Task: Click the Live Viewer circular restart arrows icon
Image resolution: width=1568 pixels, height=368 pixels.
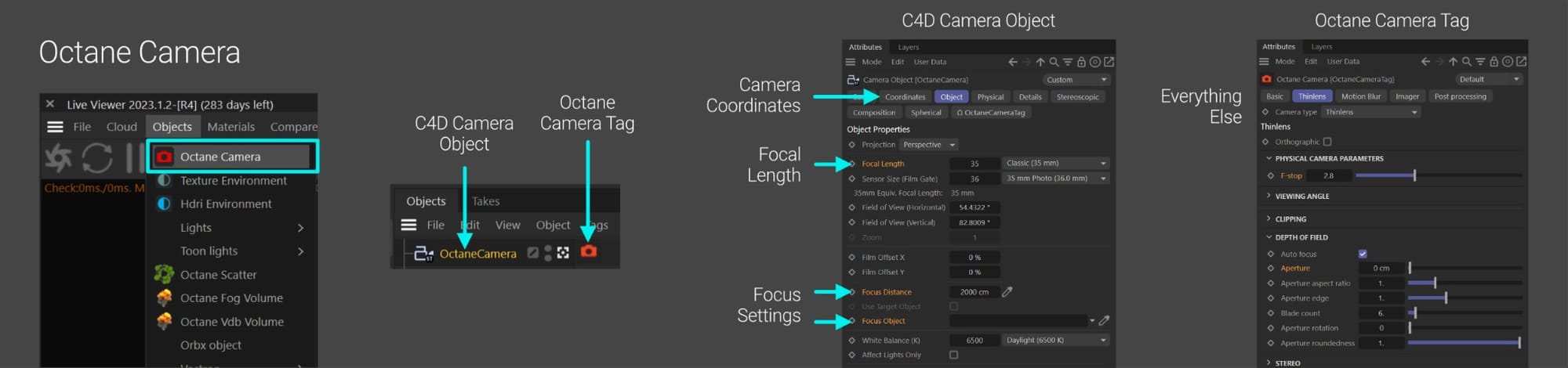Action: click(x=97, y=158)
